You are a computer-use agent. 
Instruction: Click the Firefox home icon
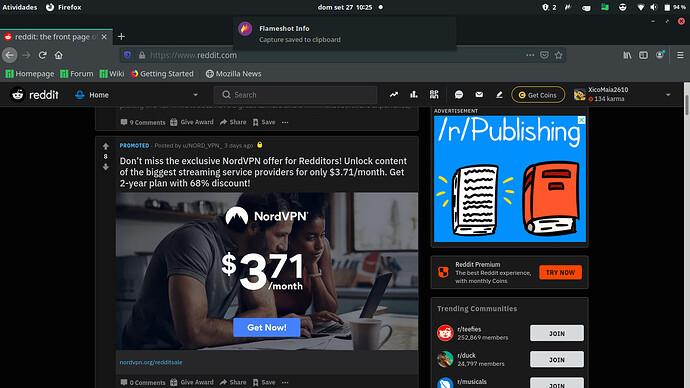pos(59,55)
